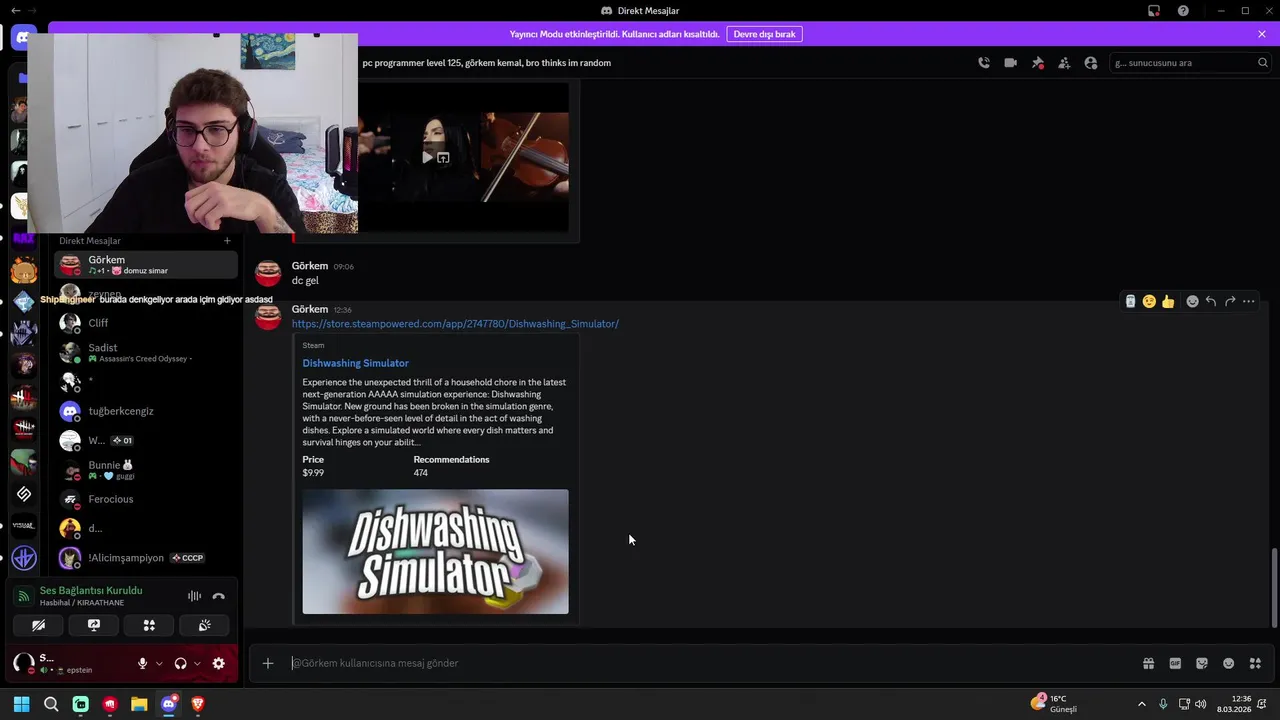The width and height of the screenshot is (1280, 720).
Task: Open voice connection details signal icon
Action: (24, 596)
